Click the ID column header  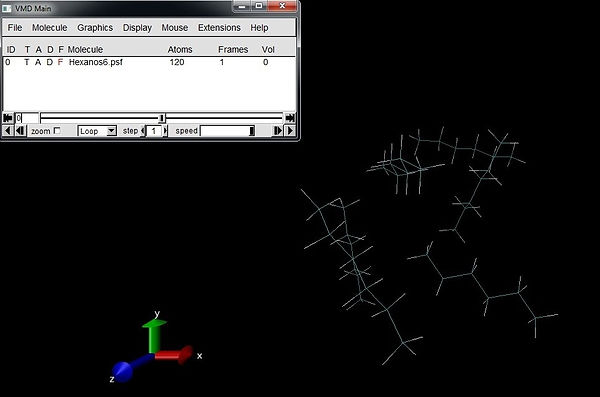[x=11, y=49]
